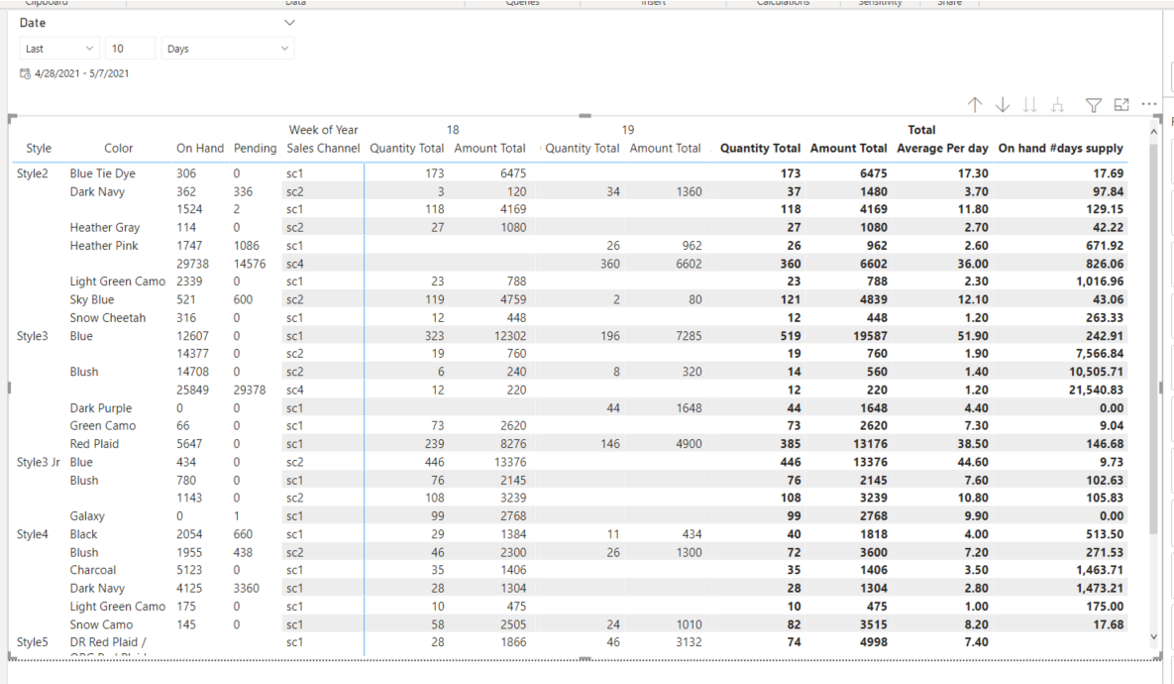Click the sc4 cell in the 25849 row

[295, 390]
